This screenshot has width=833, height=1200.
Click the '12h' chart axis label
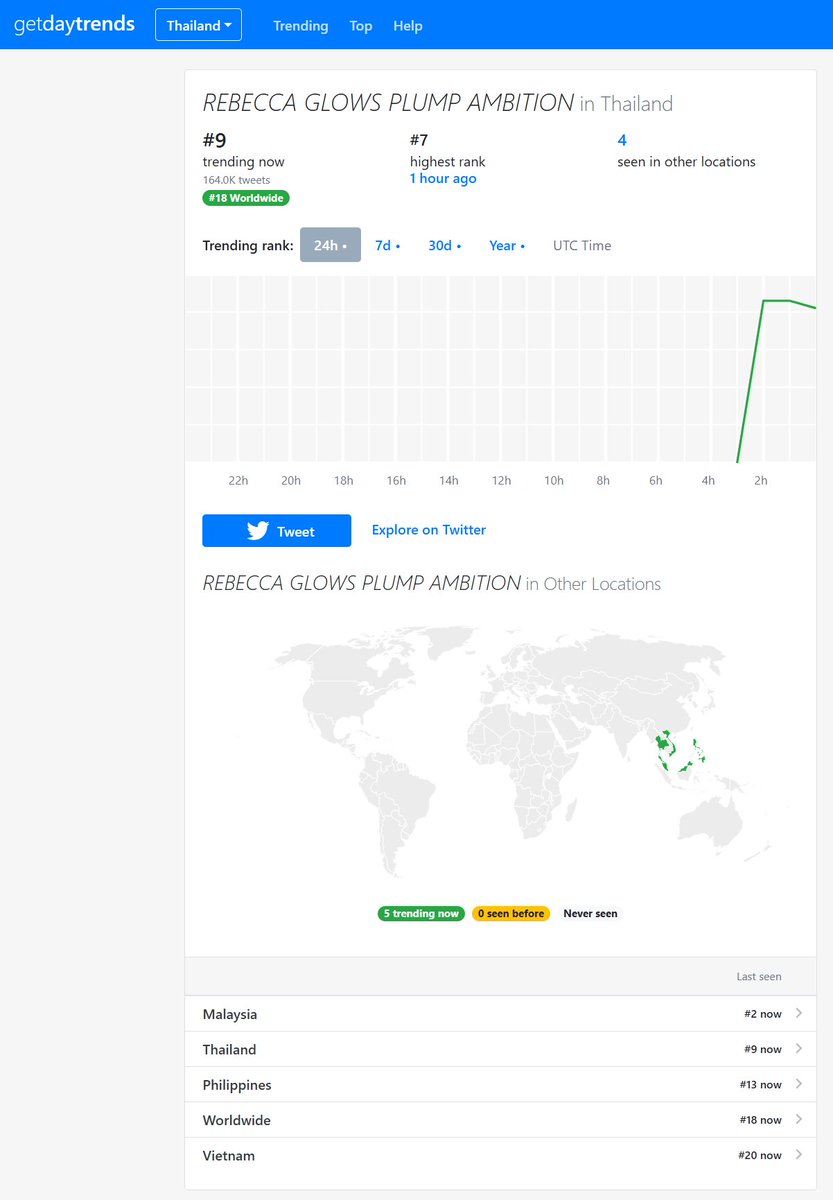point(501,481)
